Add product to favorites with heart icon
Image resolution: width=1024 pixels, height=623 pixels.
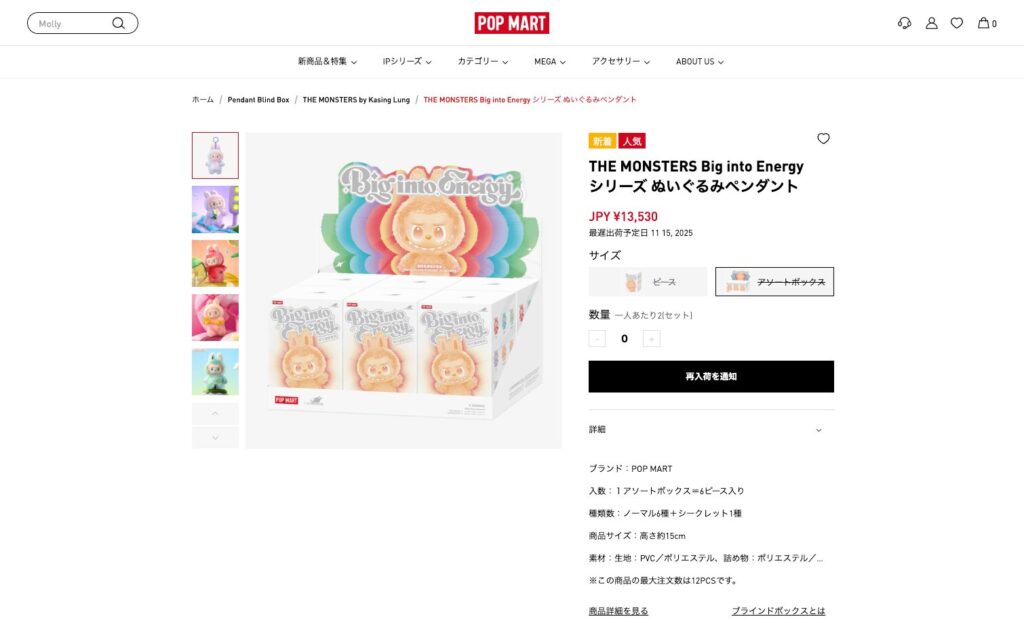824,138
